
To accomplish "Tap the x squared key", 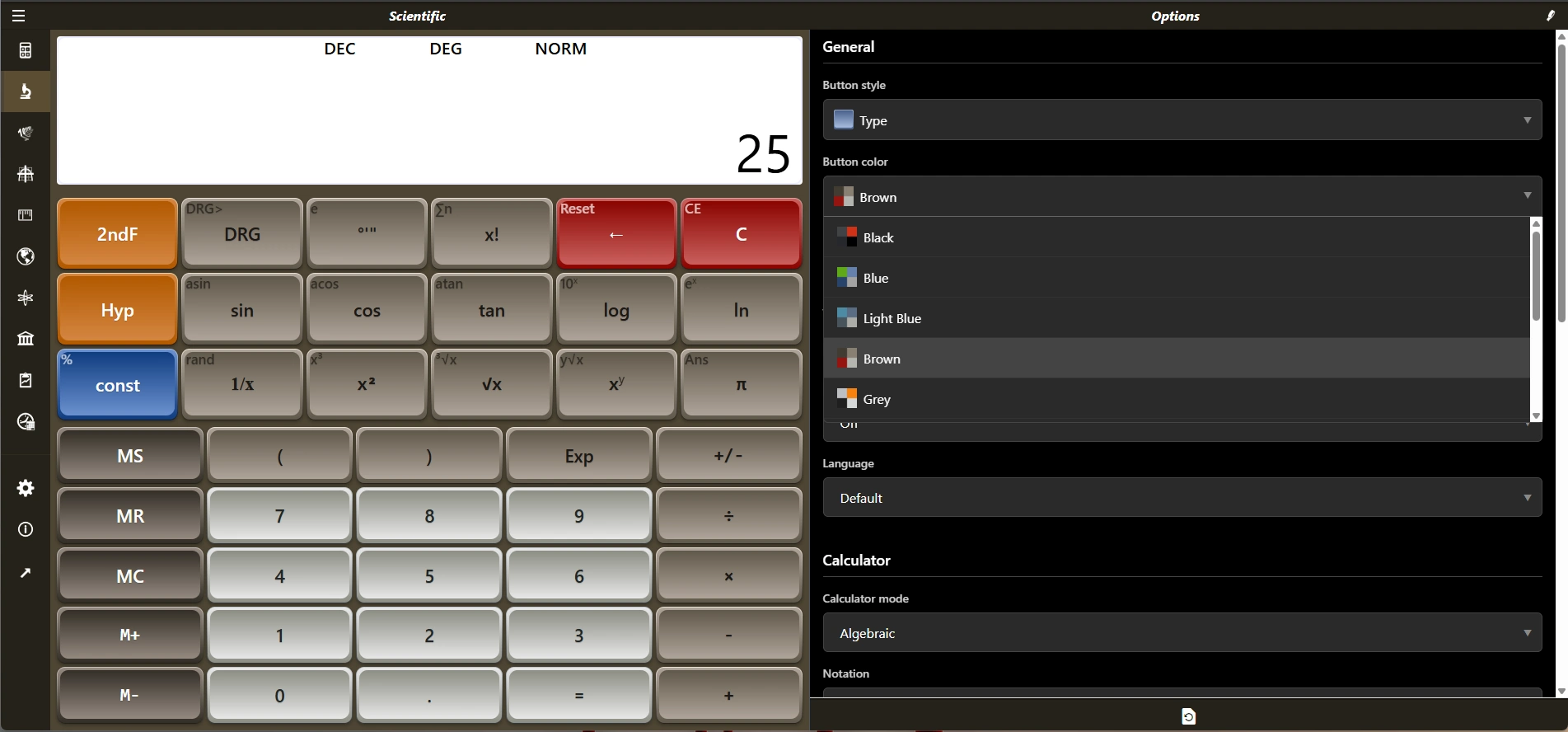I will 367,384.
